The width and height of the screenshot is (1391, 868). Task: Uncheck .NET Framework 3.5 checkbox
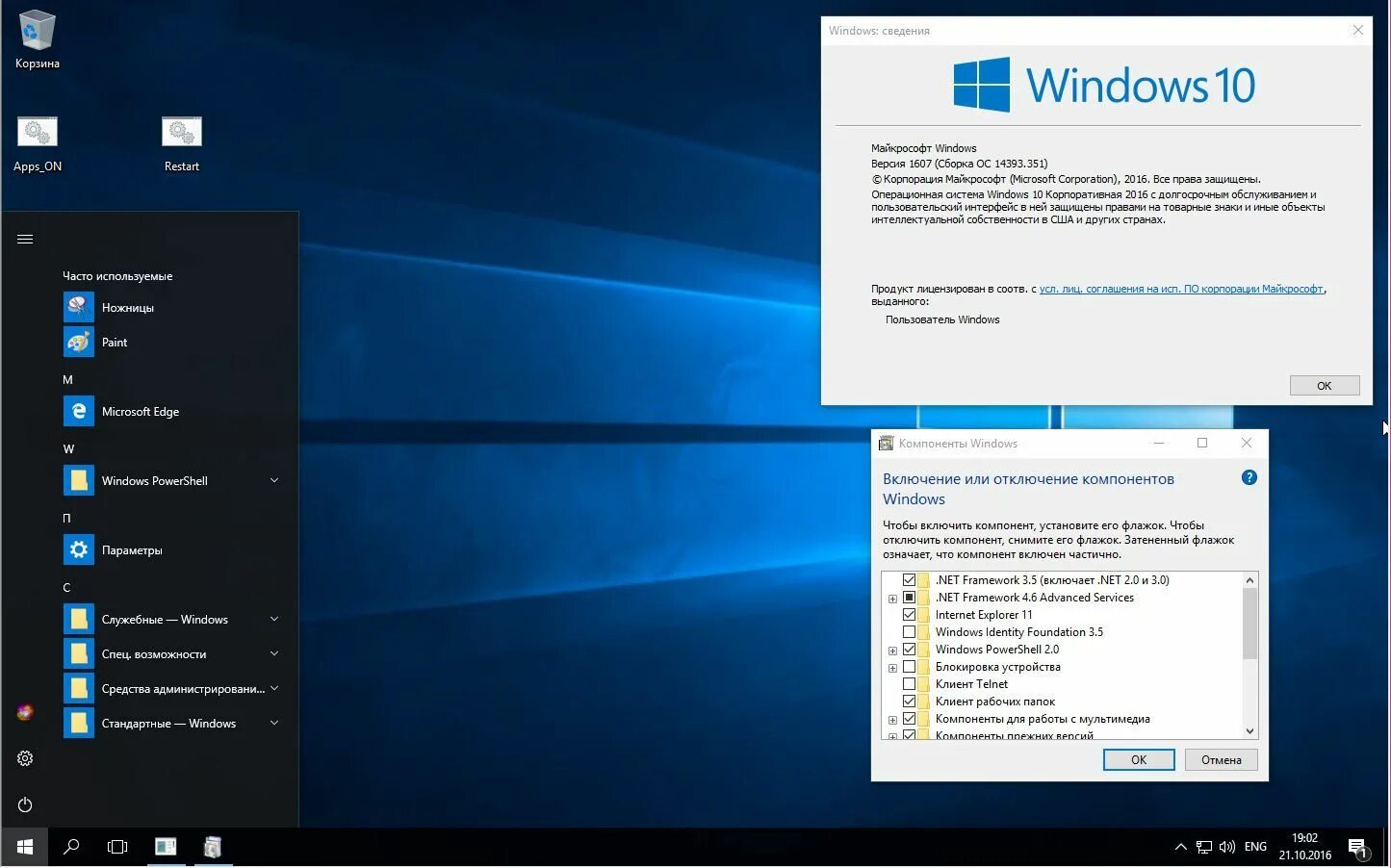coord(909,580)
